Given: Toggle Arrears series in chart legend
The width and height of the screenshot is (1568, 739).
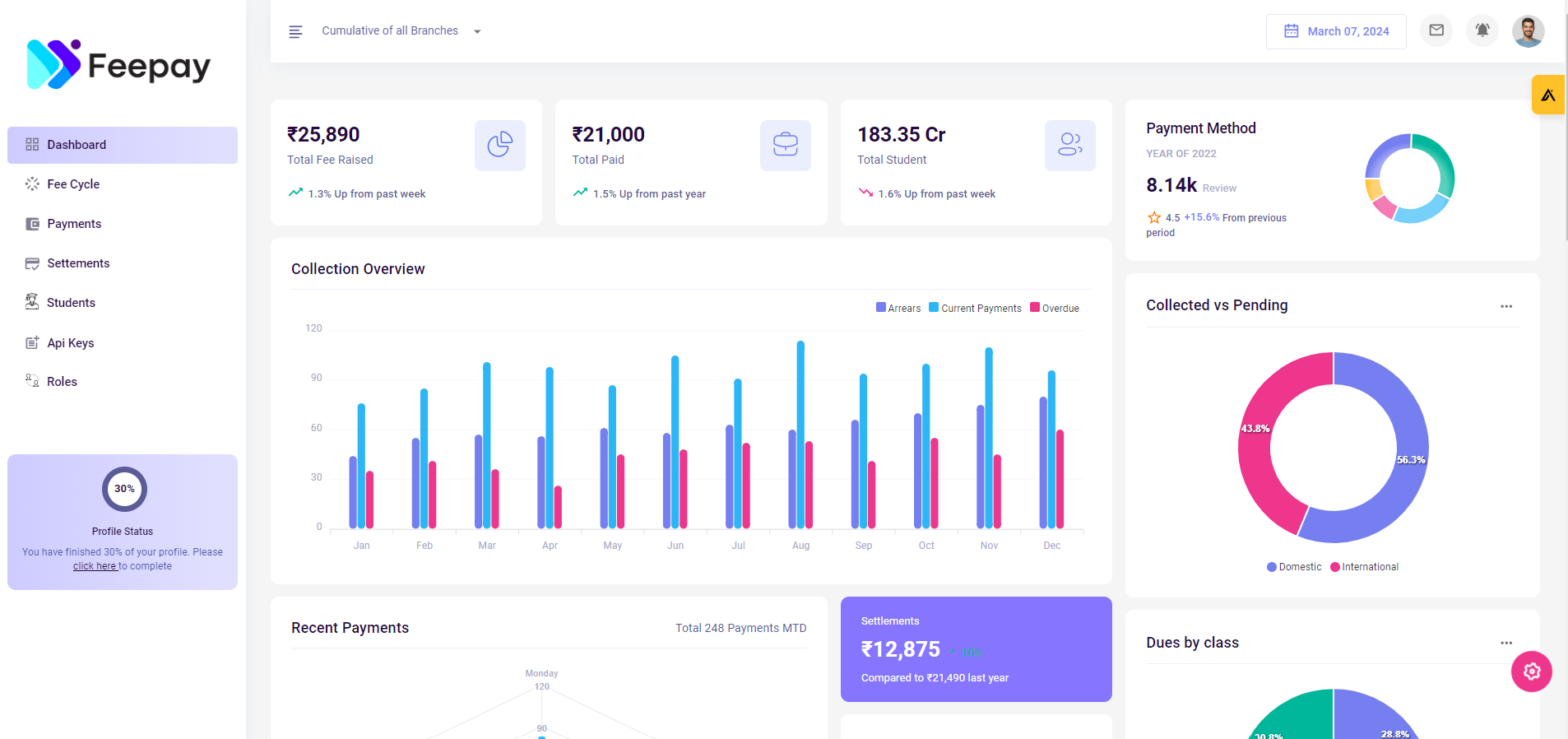Looking at the screenshot, I should click(898, 308).
